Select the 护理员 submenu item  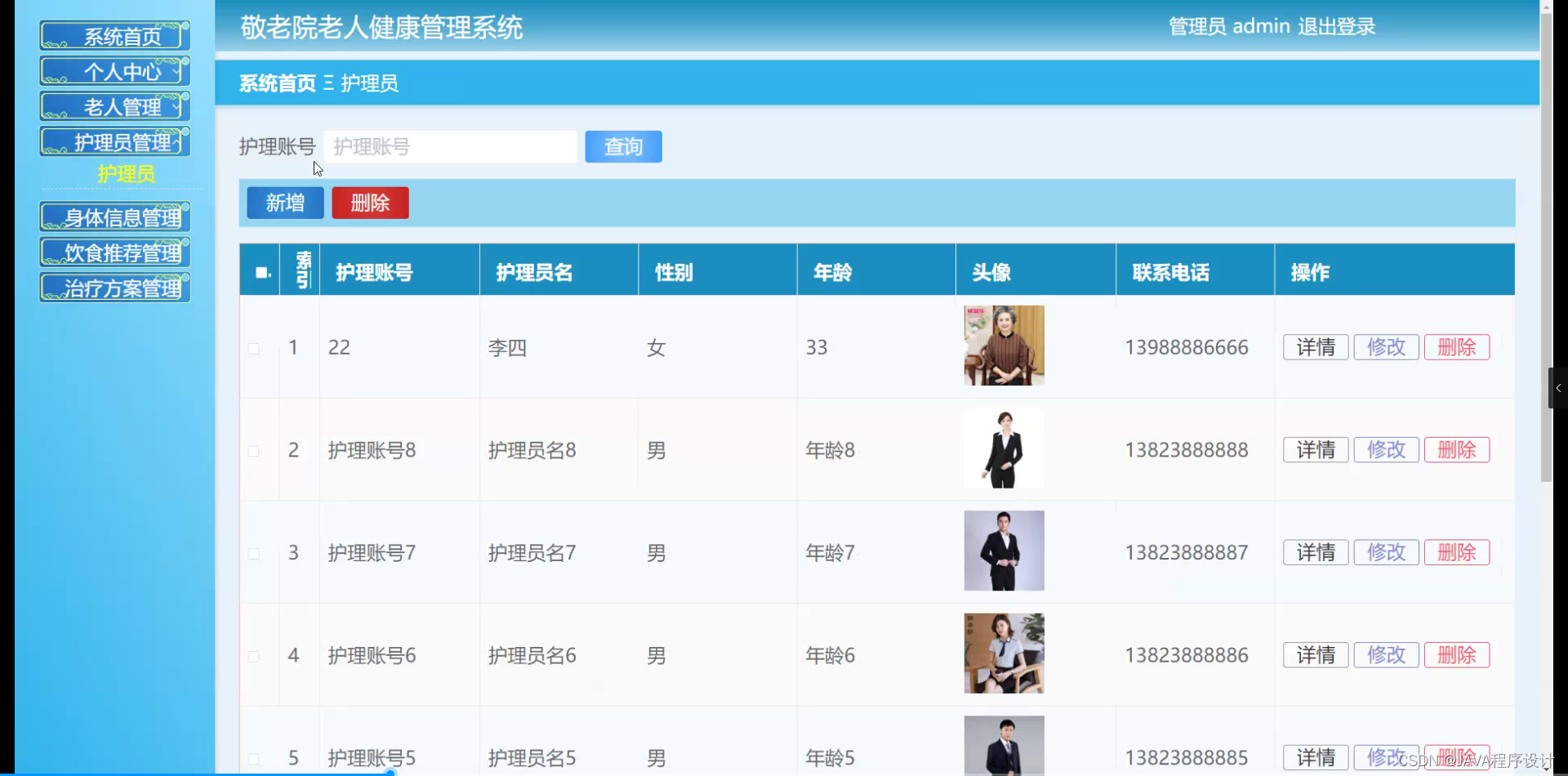pyautogui.click(x=126, y=173)
